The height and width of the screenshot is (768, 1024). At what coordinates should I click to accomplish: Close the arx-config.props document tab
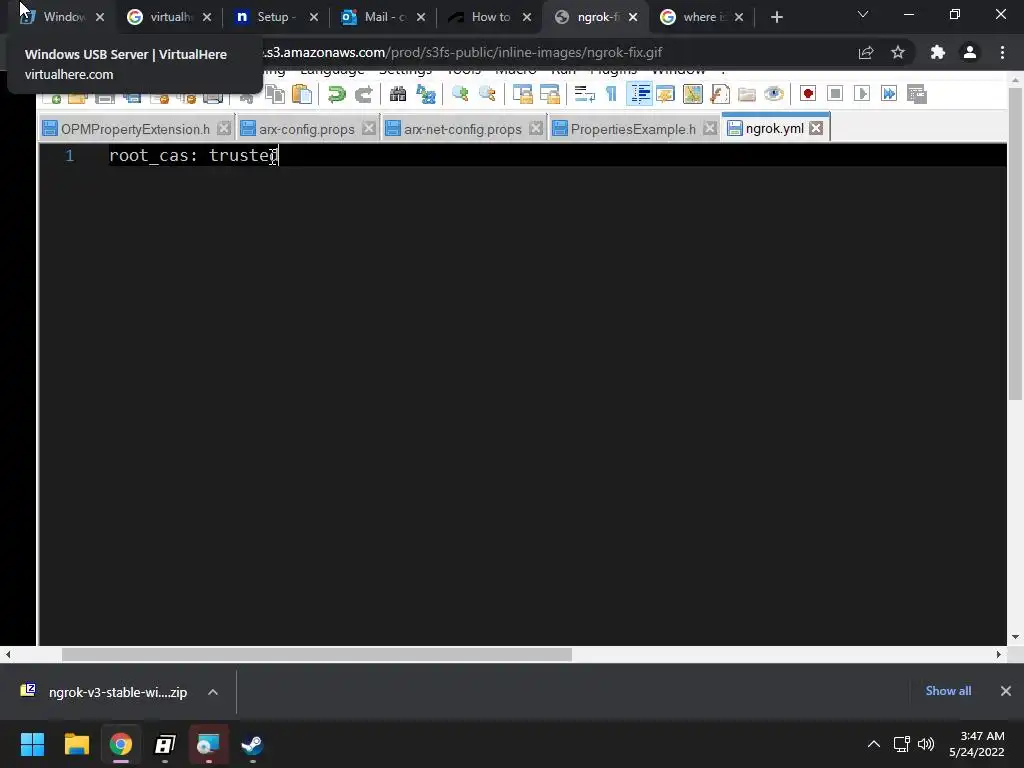click(x=369, y=129)
